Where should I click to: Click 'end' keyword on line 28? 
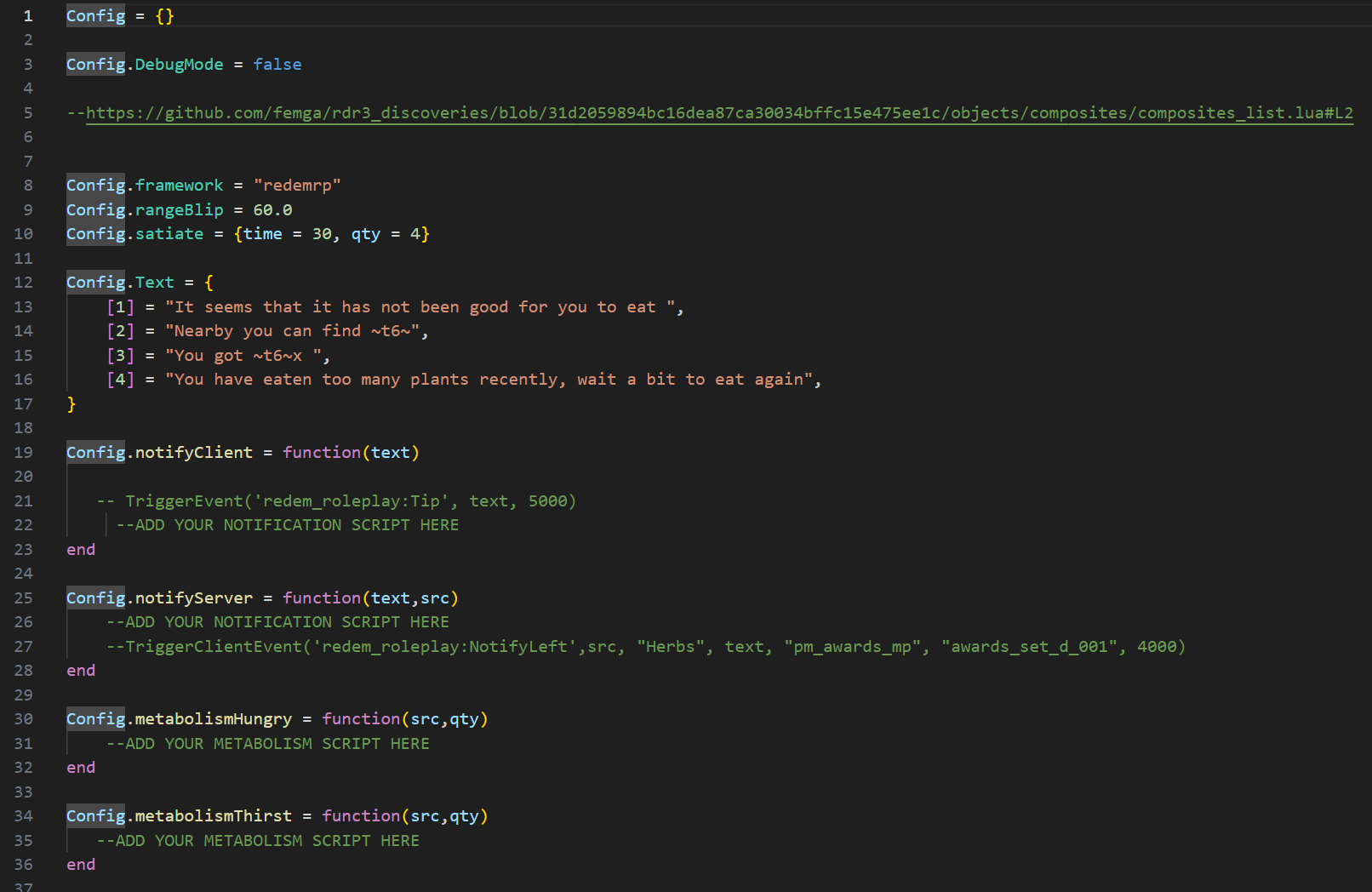(81, 671)
